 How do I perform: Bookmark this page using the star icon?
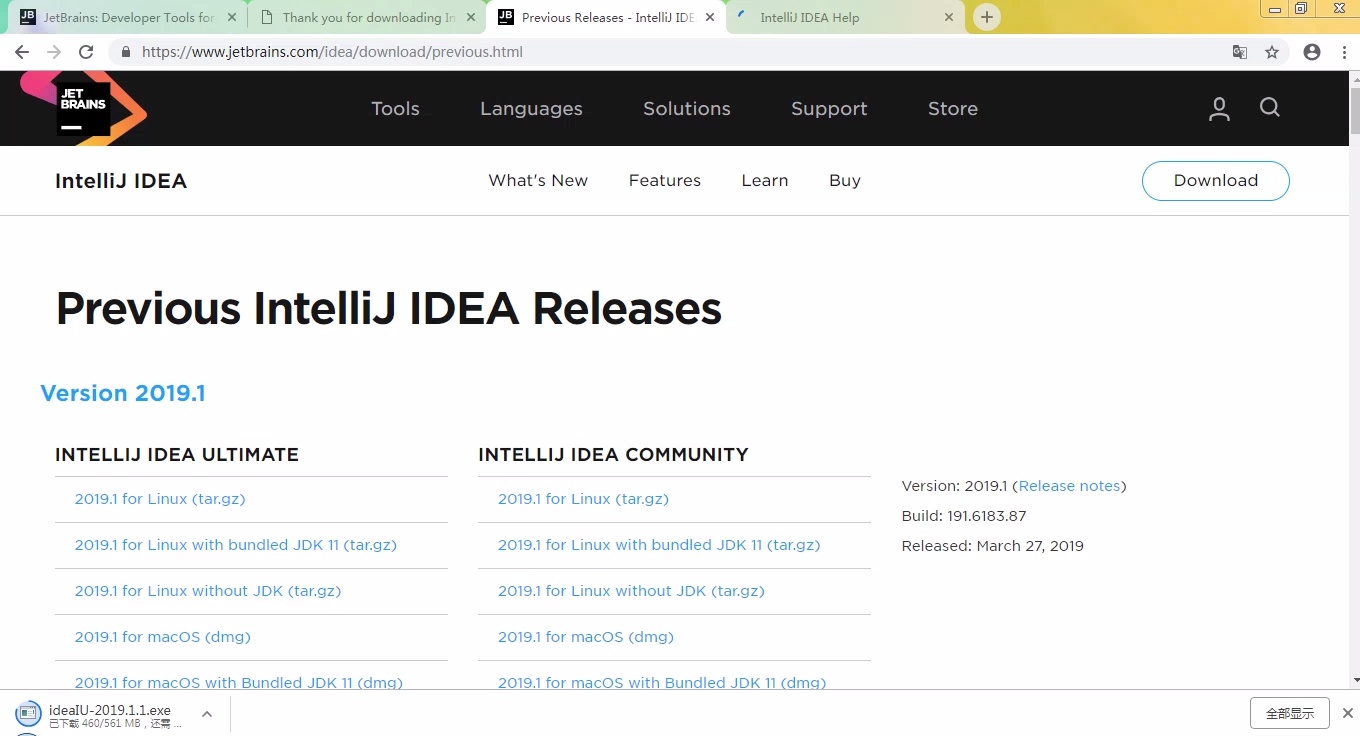[1272, 51]
